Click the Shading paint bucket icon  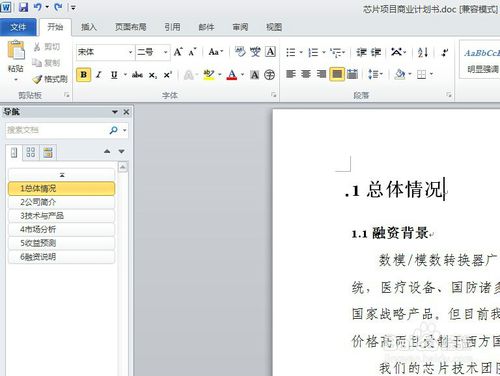tap(399, 74)
